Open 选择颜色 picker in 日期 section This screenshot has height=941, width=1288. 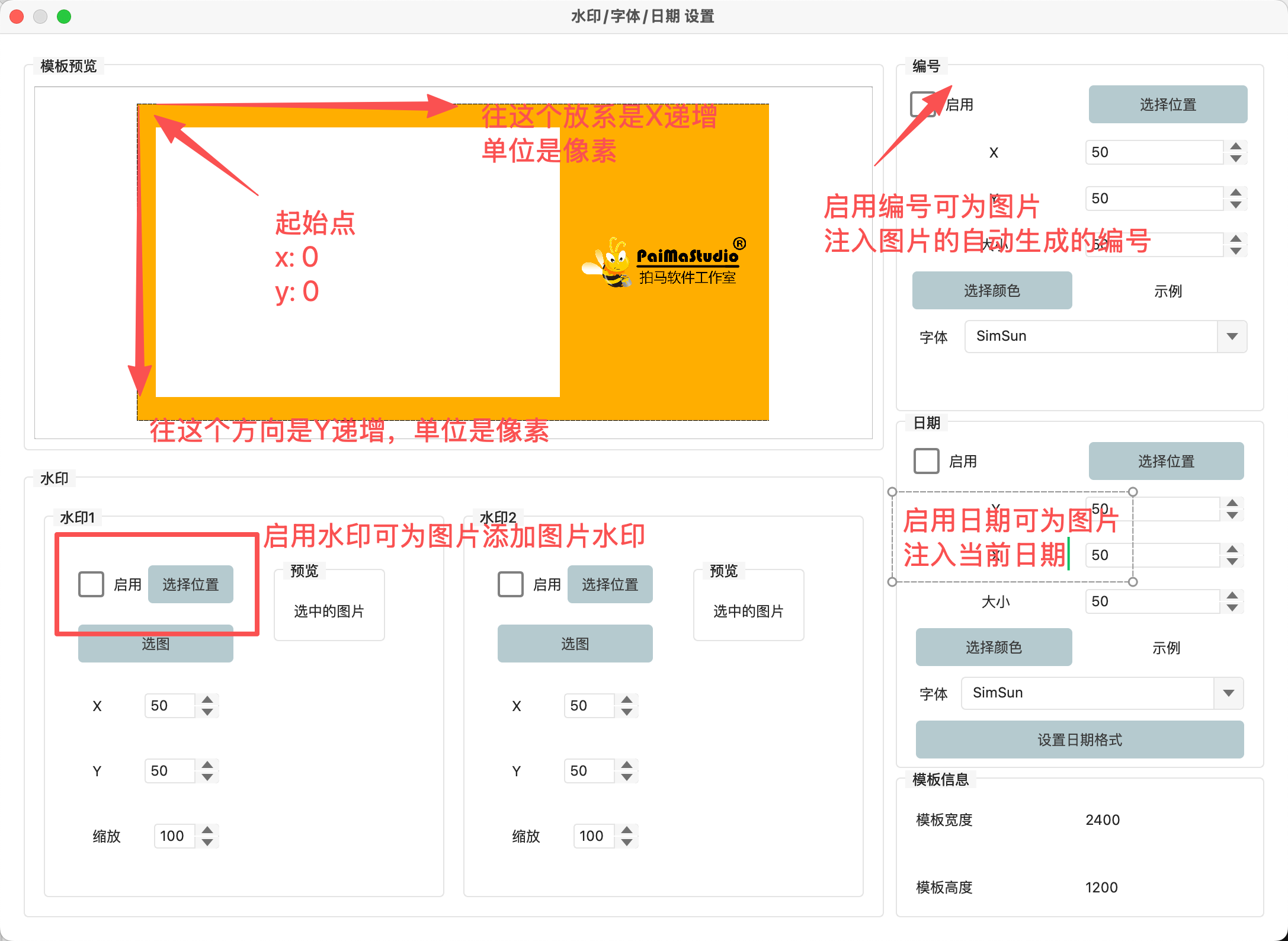click(994, 647)
